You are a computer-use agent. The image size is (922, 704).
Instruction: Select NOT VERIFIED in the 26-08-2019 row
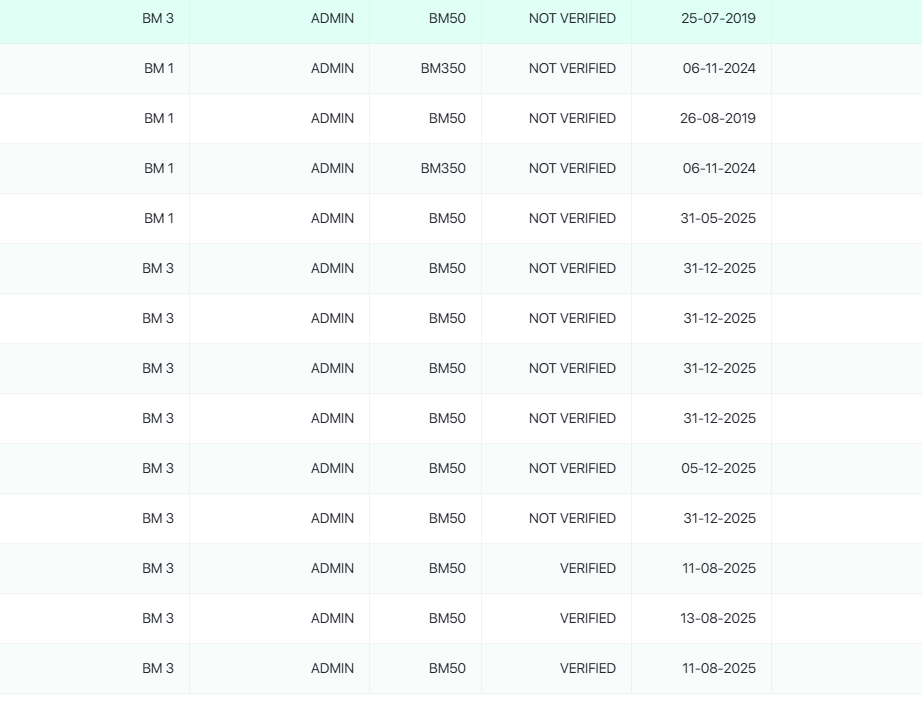pyautogui.click(x=572, y=118)
